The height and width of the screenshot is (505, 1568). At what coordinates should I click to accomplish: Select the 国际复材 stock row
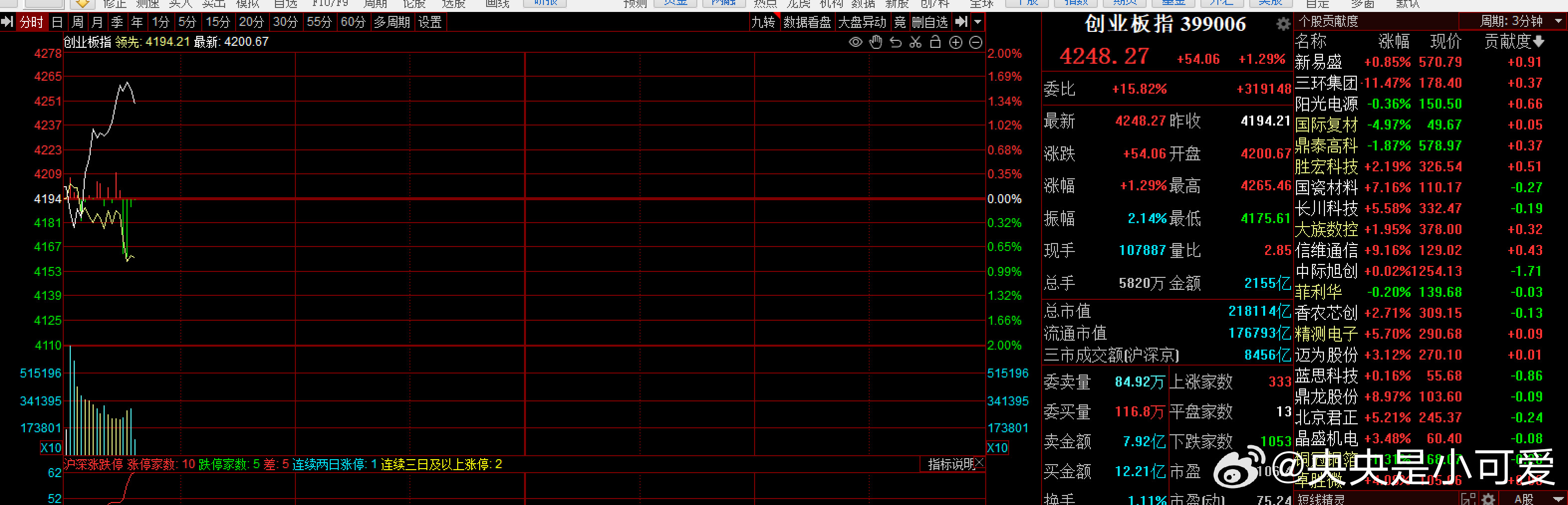pos(1431,125)
